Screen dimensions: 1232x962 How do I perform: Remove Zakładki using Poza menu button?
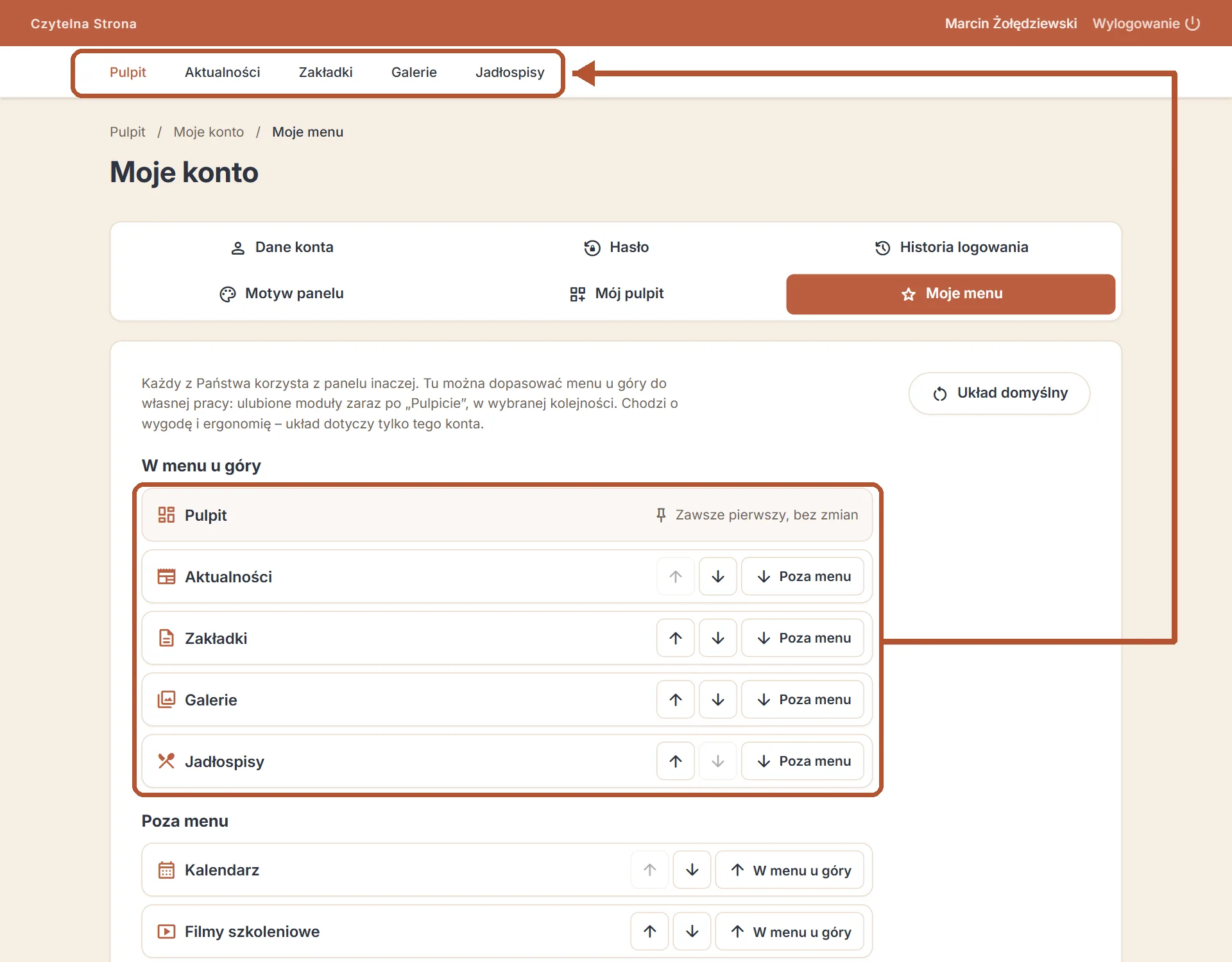tap(803, 638)
